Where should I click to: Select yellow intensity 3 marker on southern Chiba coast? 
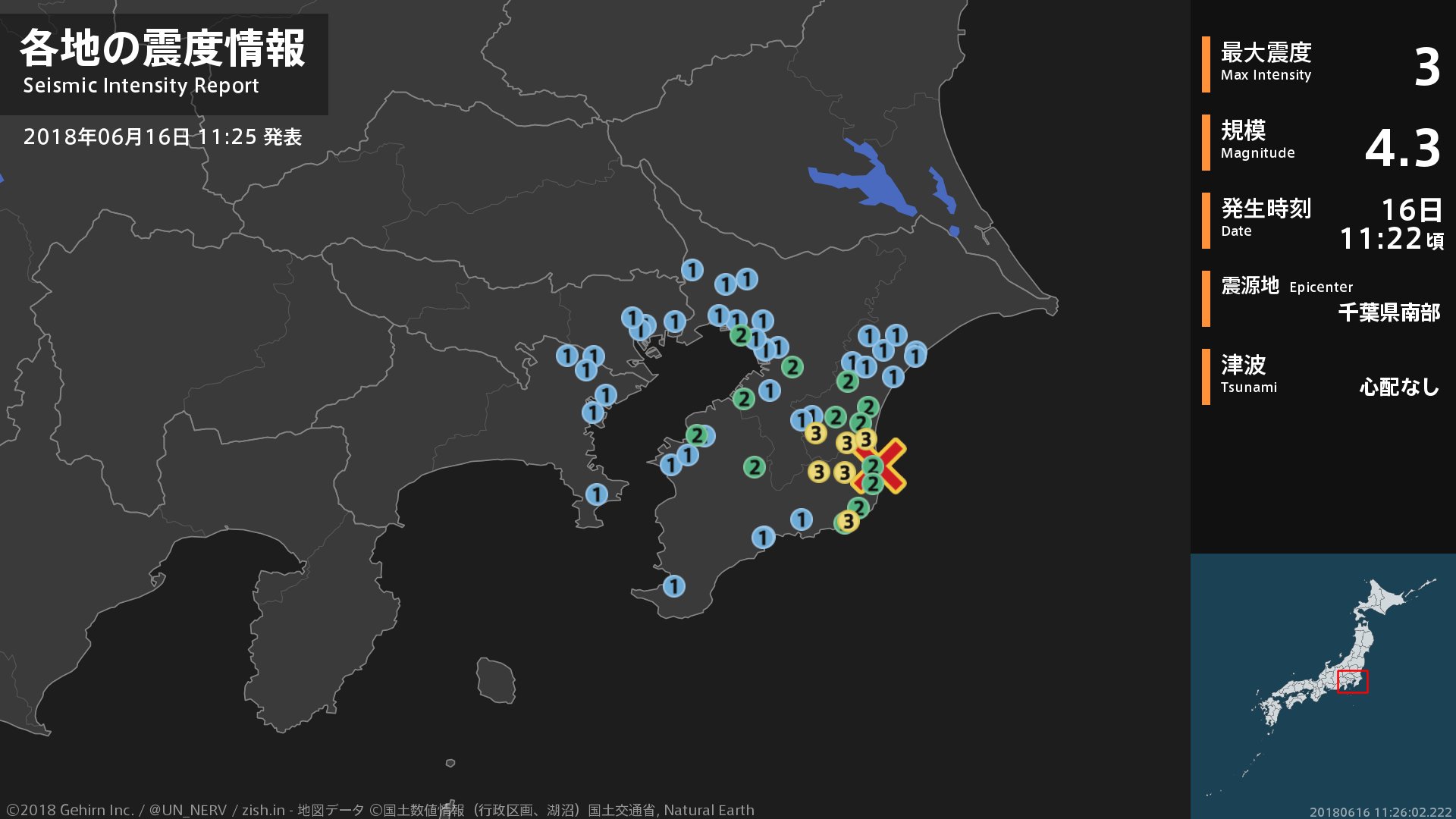click(848, 521)
